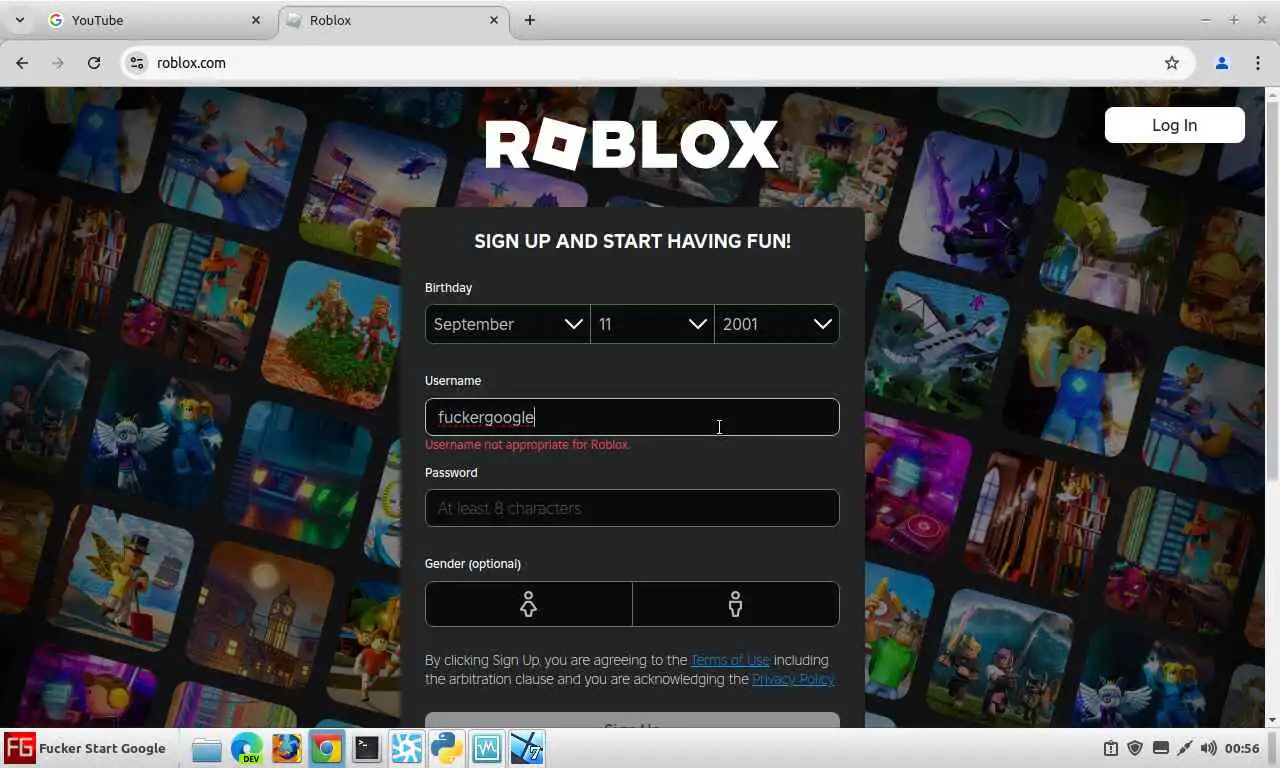1280x768 pixels.
Task: Open the FG start menu button
Action: point(20,748)
